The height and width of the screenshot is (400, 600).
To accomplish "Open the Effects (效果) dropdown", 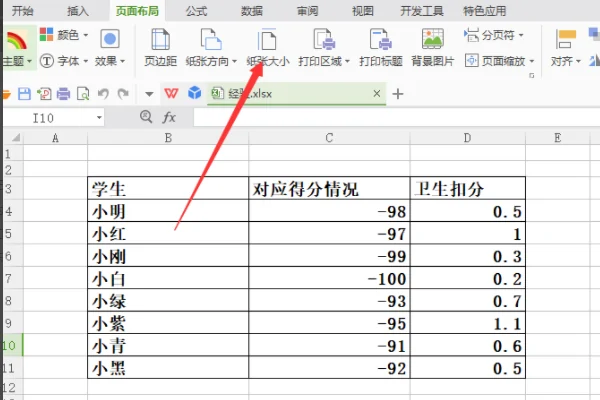I will [x=110, y=49].
